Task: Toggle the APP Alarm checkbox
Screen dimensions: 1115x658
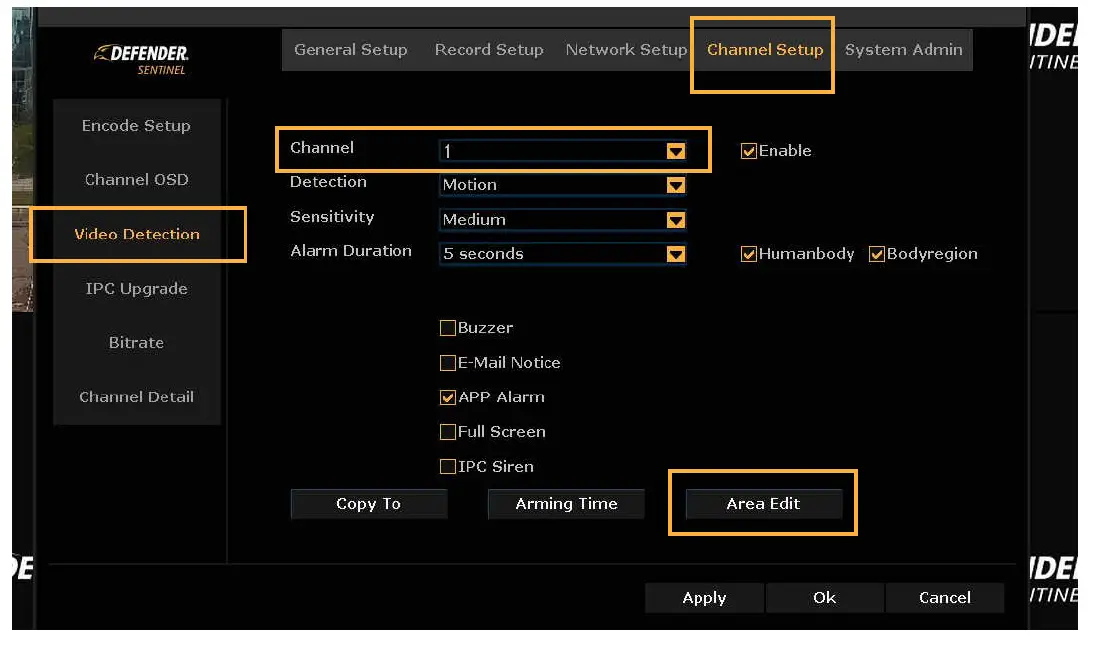Action: (x=448, y=397)
